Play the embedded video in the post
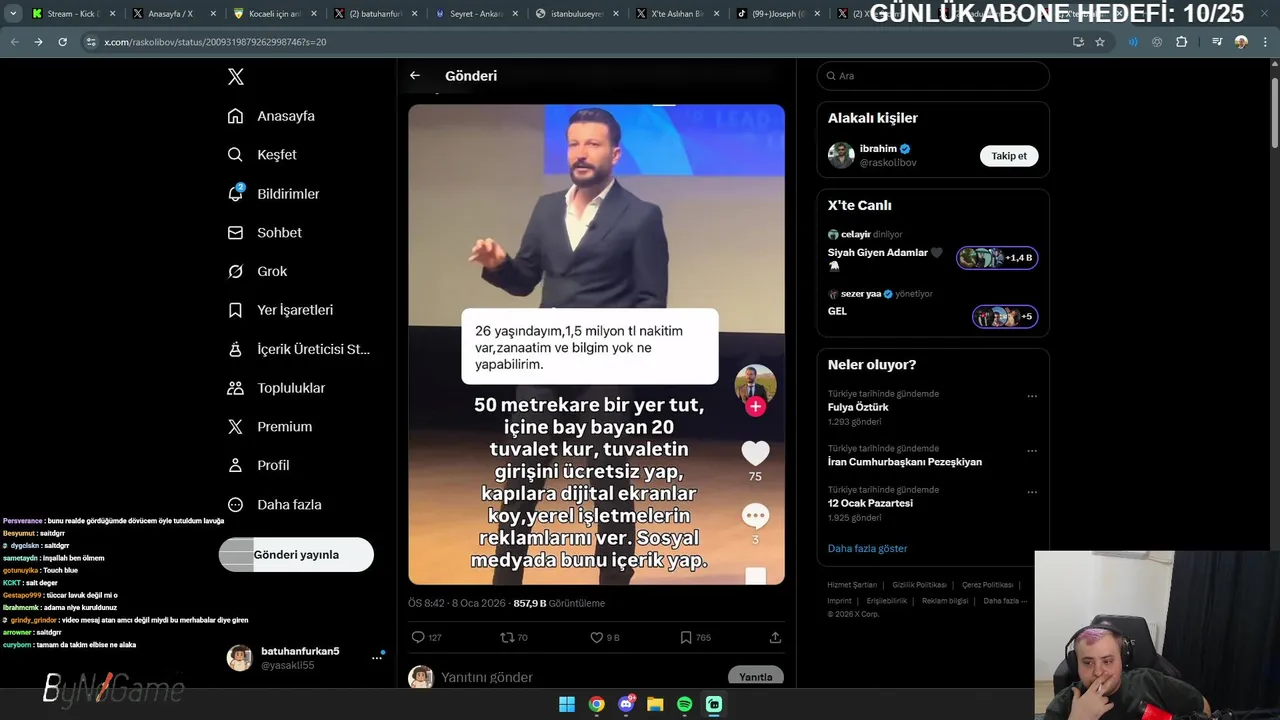 pyautogui.click(x=596, y=344)
